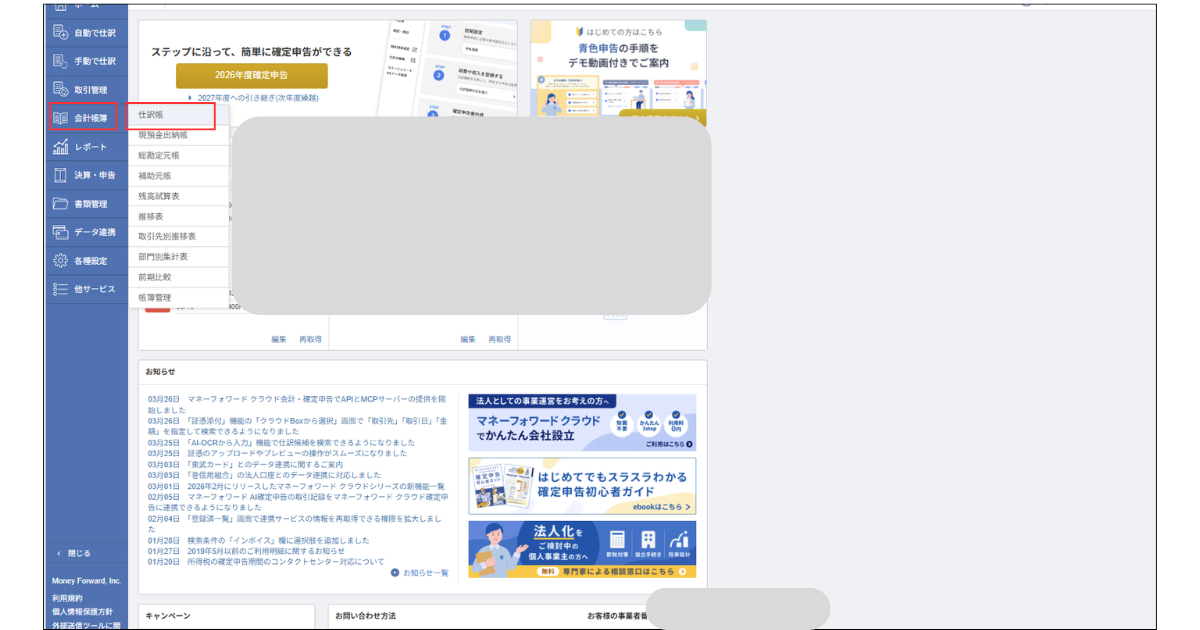Open 残高試算表 from the submenu
The height and width of the screenshot is (630, 1200).
tap(158, 196)
